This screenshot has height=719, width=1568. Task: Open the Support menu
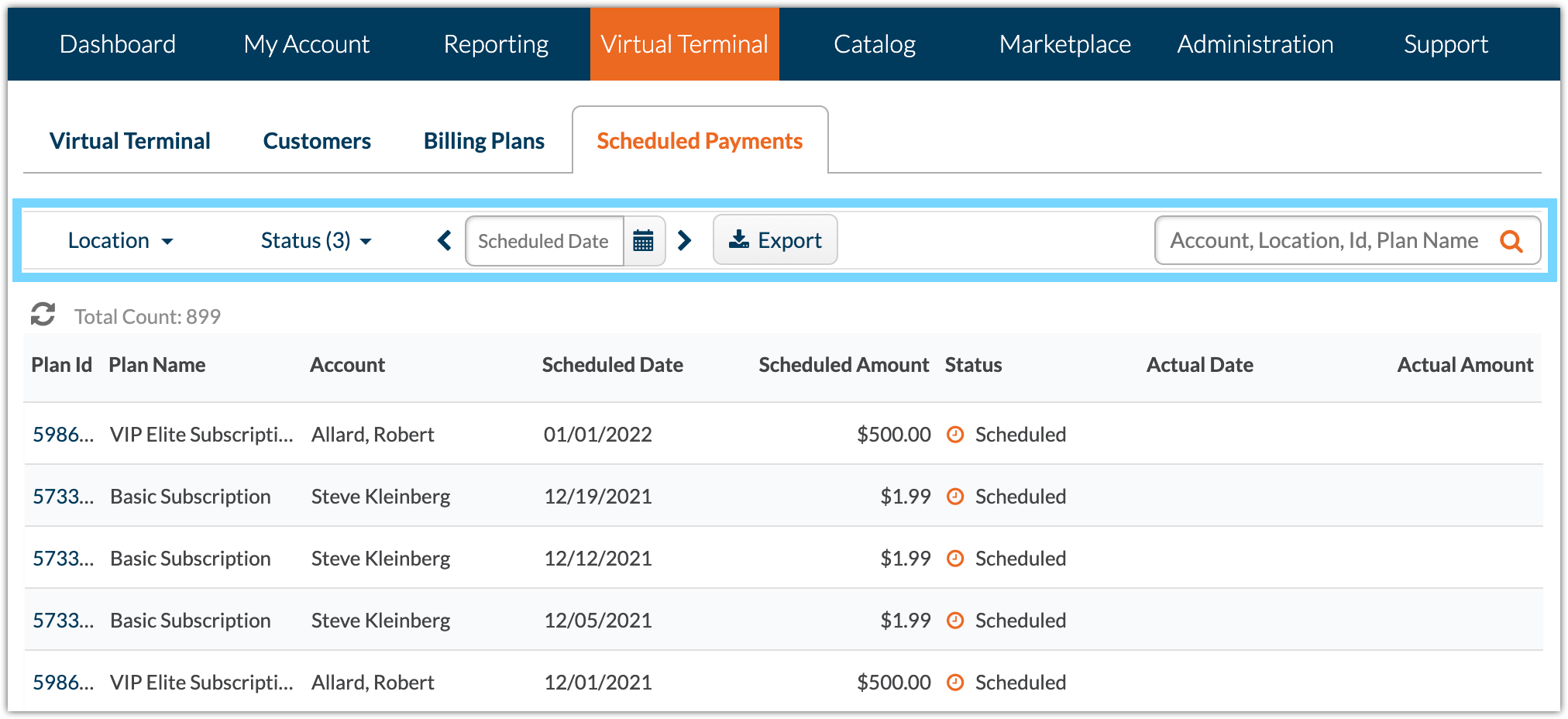(1446, 44)
